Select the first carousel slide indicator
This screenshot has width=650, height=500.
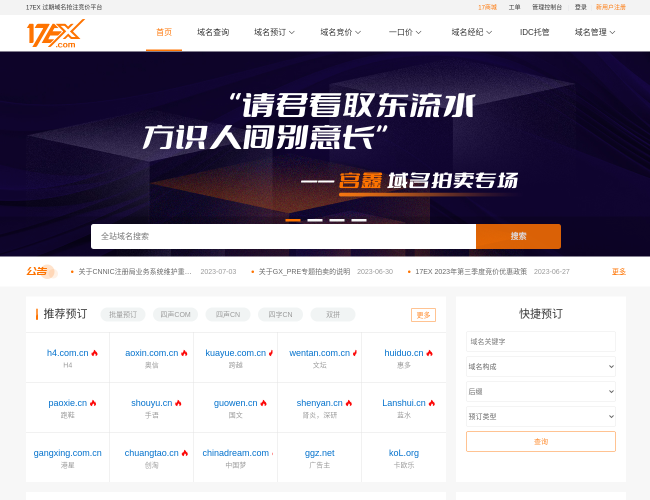[x=293, y=220]
